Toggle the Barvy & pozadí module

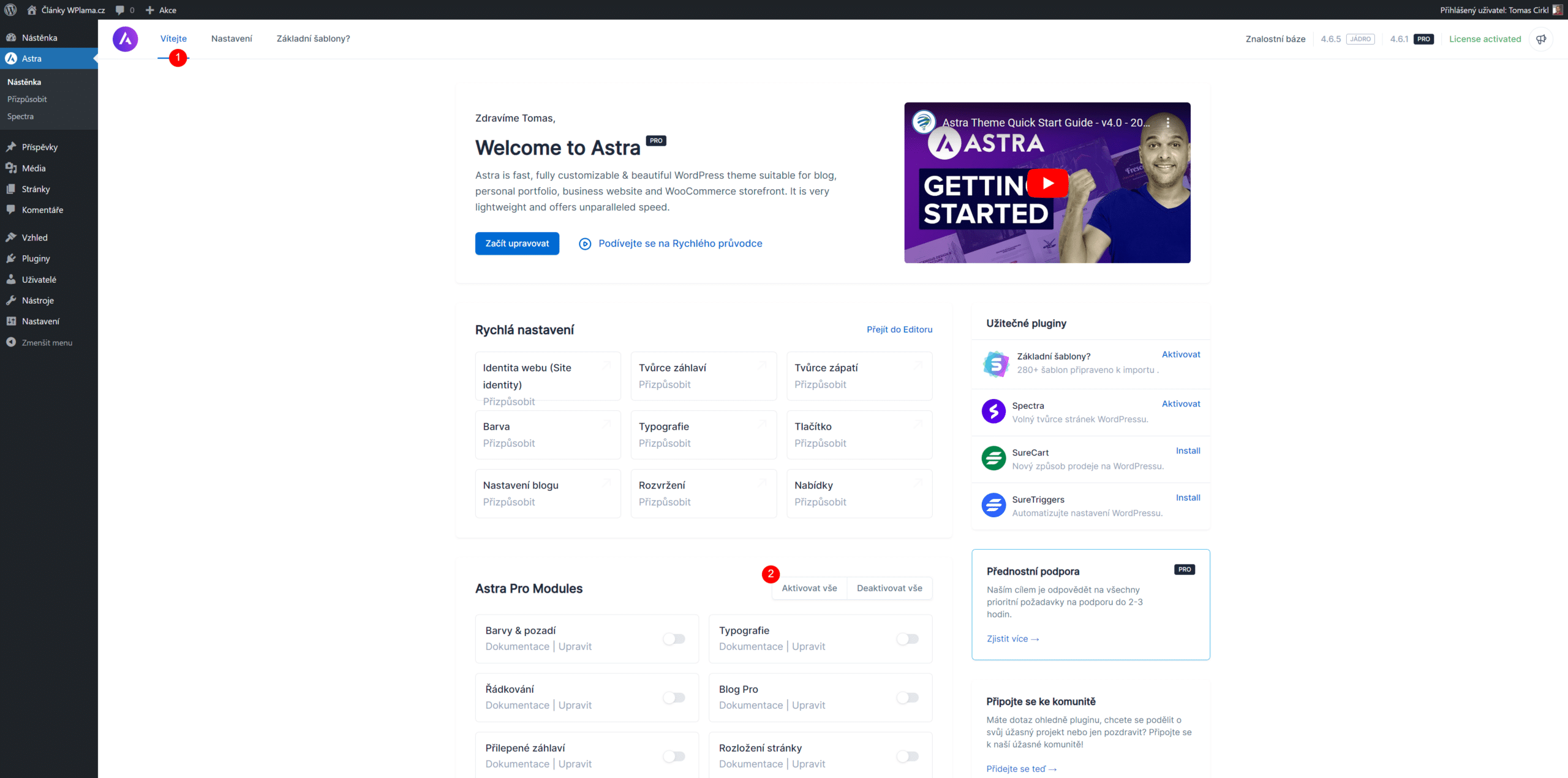674,638
